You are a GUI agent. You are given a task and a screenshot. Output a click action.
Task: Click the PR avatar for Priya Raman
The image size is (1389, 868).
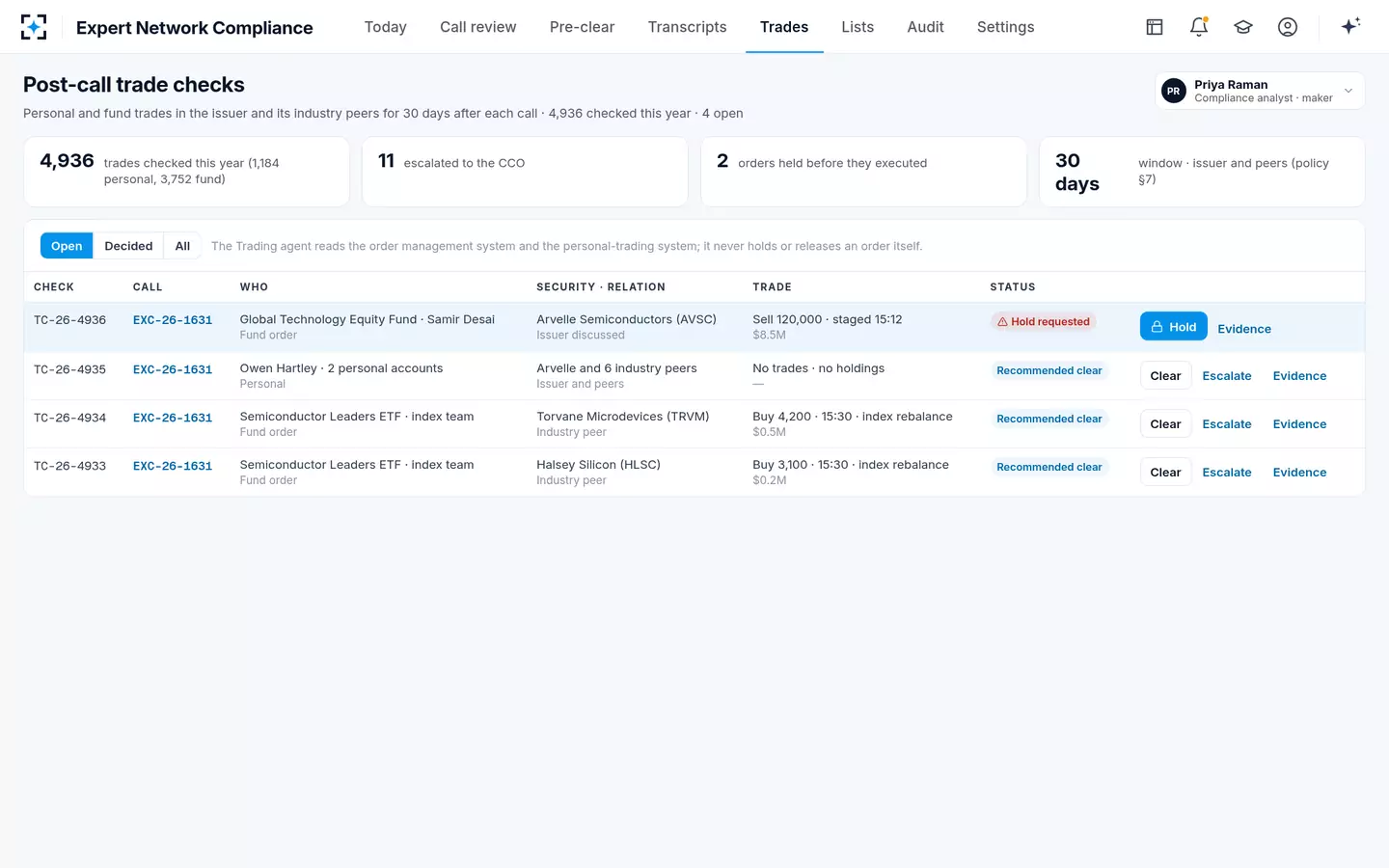pos(1174,91)
